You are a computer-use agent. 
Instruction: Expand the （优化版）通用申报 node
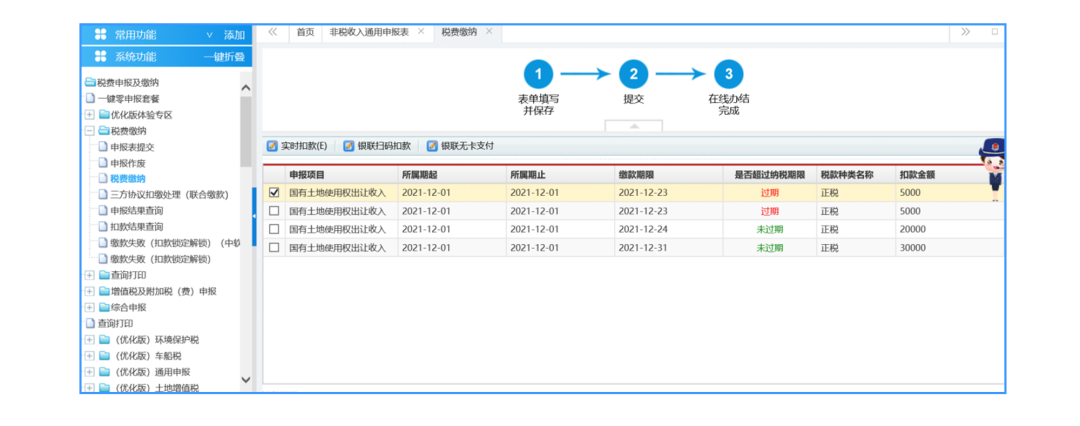[90, 372]
